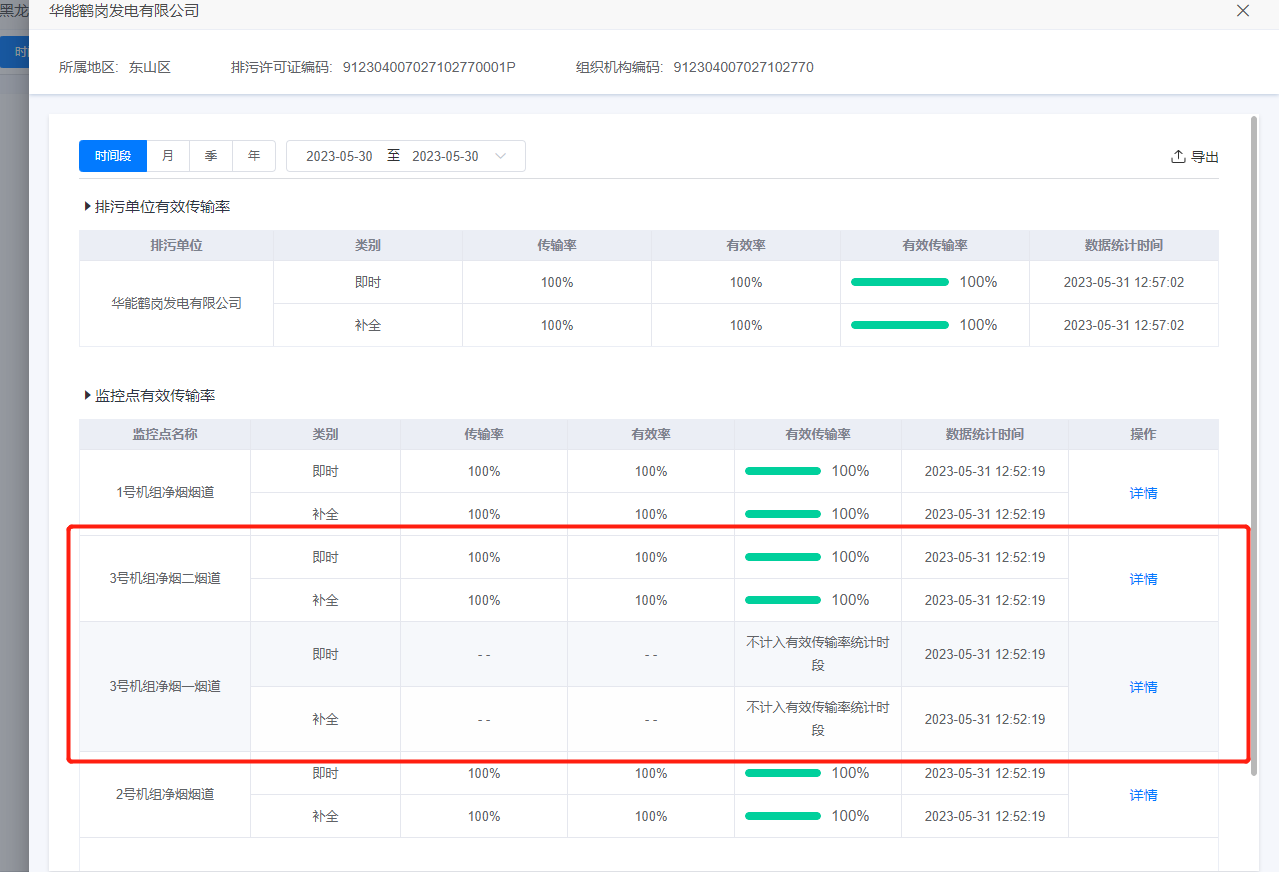Click the 导出 export icon

[1178, 157]
